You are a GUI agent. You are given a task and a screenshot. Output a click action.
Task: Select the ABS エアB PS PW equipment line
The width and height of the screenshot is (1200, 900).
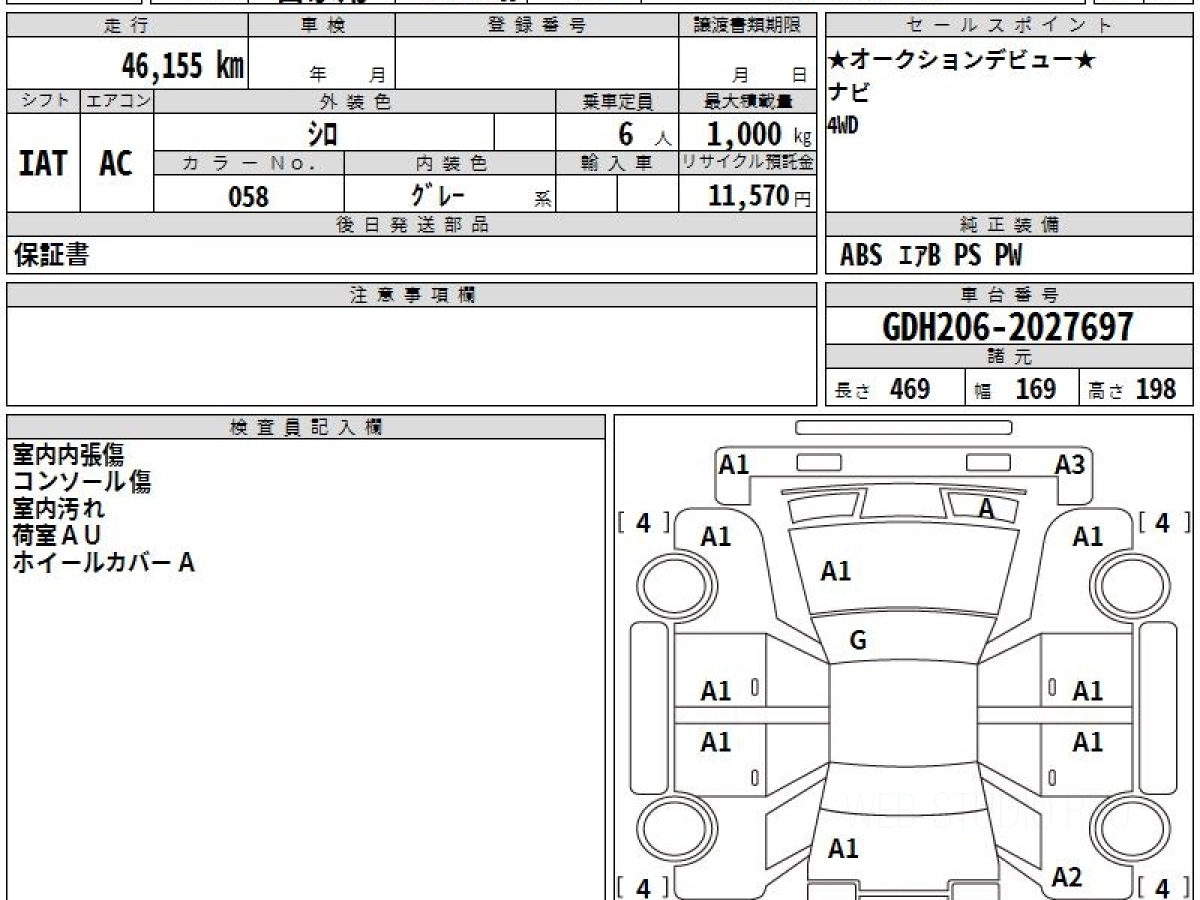point(931,256)
